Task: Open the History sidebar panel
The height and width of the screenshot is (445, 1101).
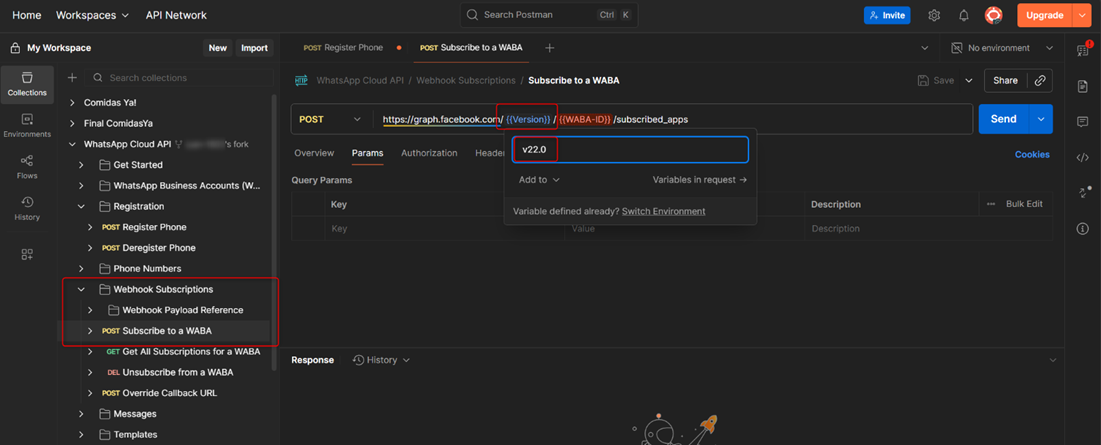Action: point(27,208)
